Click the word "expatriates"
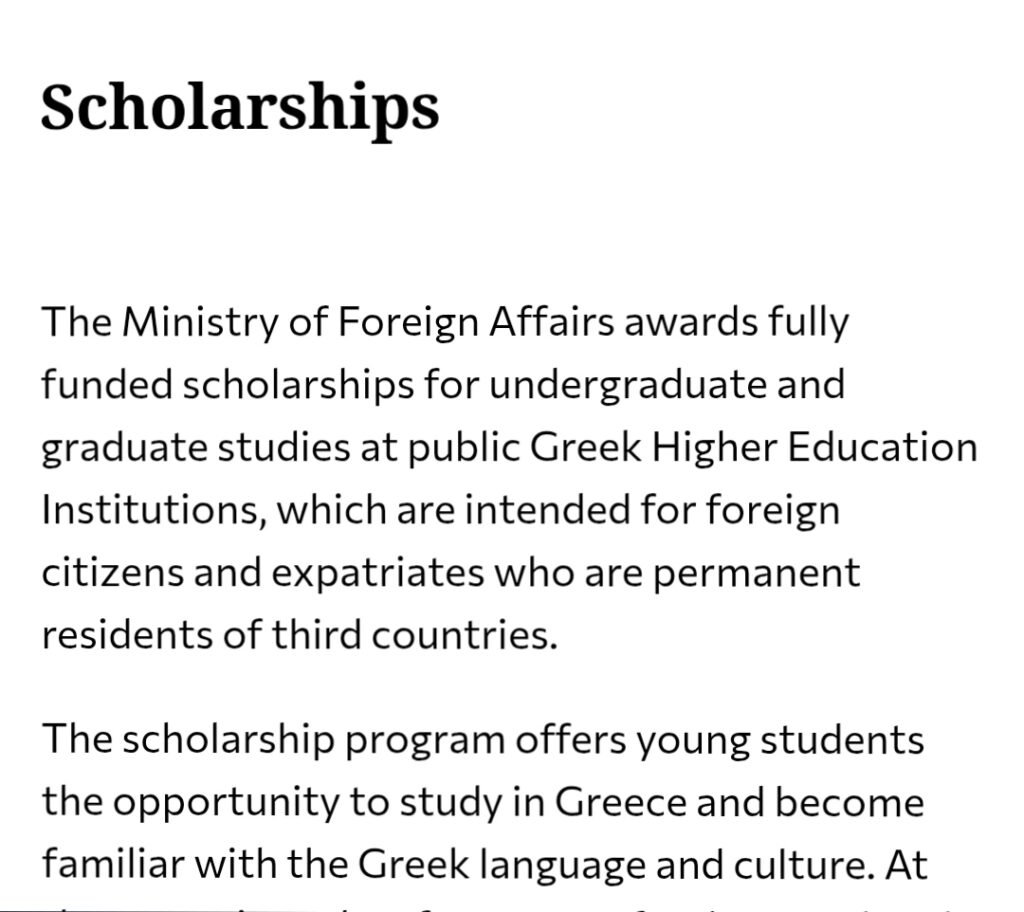1024x912 pixels. point(377,573)
